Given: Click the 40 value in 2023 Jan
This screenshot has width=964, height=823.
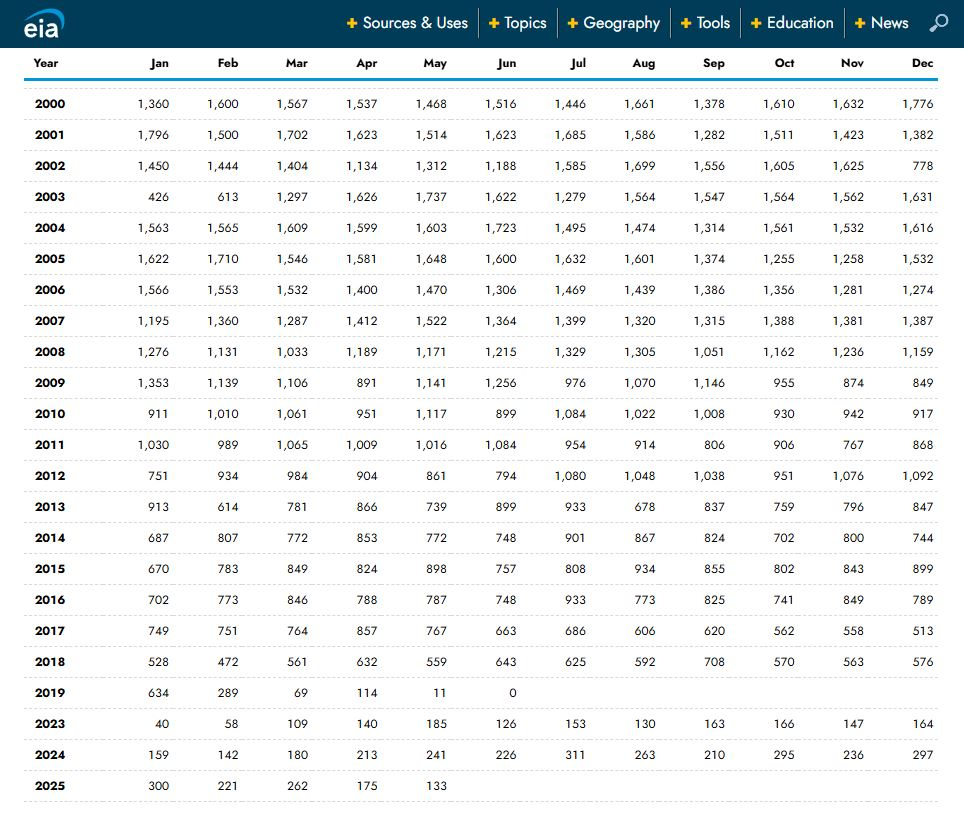Looking at the screenshot, I should 162,724.
